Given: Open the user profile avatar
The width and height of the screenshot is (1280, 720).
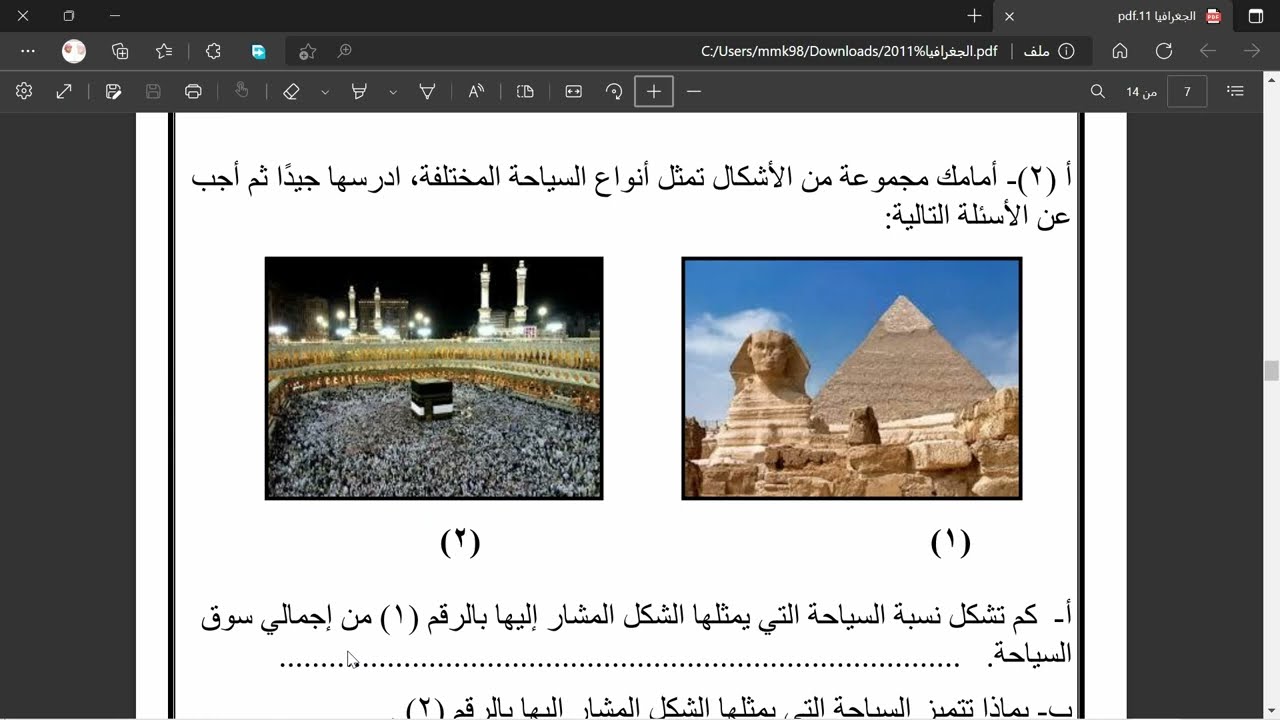Looking at the screenshot, I should (x=74, y=51).
